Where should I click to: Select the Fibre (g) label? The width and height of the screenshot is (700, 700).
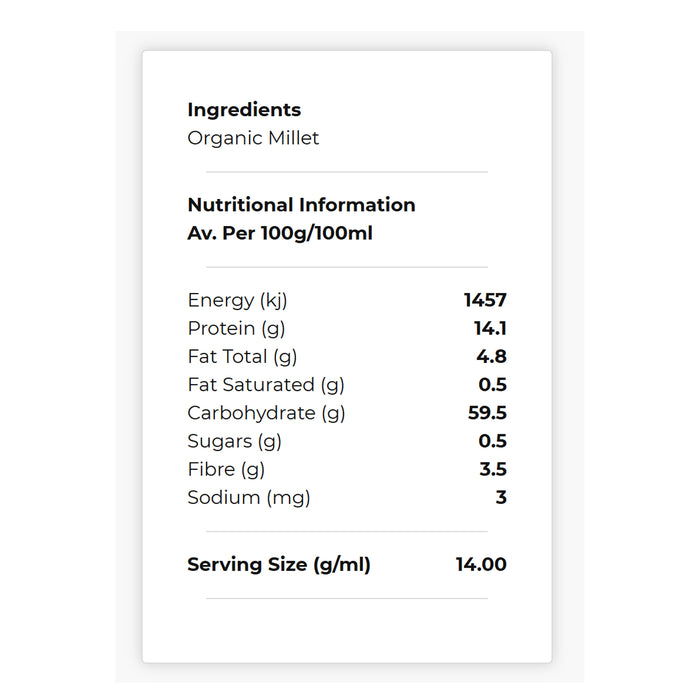tap(226, 469)
